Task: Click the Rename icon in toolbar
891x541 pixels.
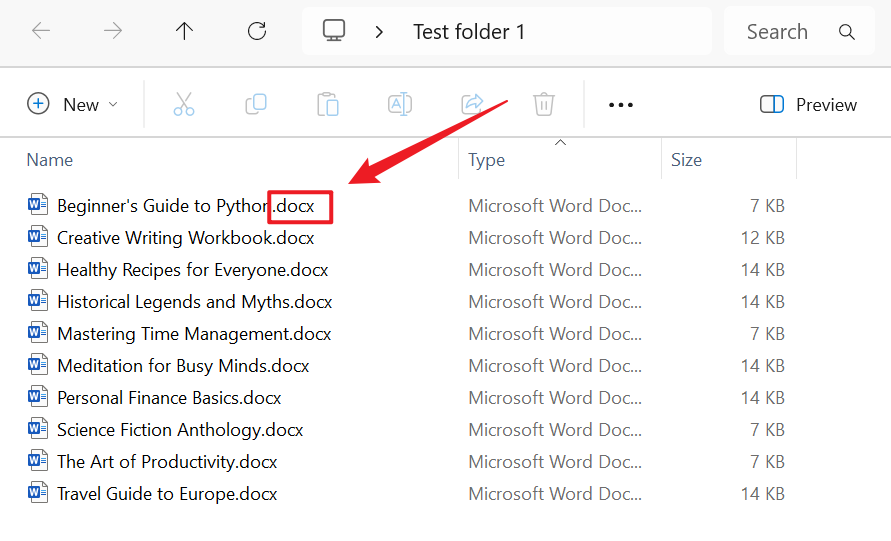Action: coord(400,104)
